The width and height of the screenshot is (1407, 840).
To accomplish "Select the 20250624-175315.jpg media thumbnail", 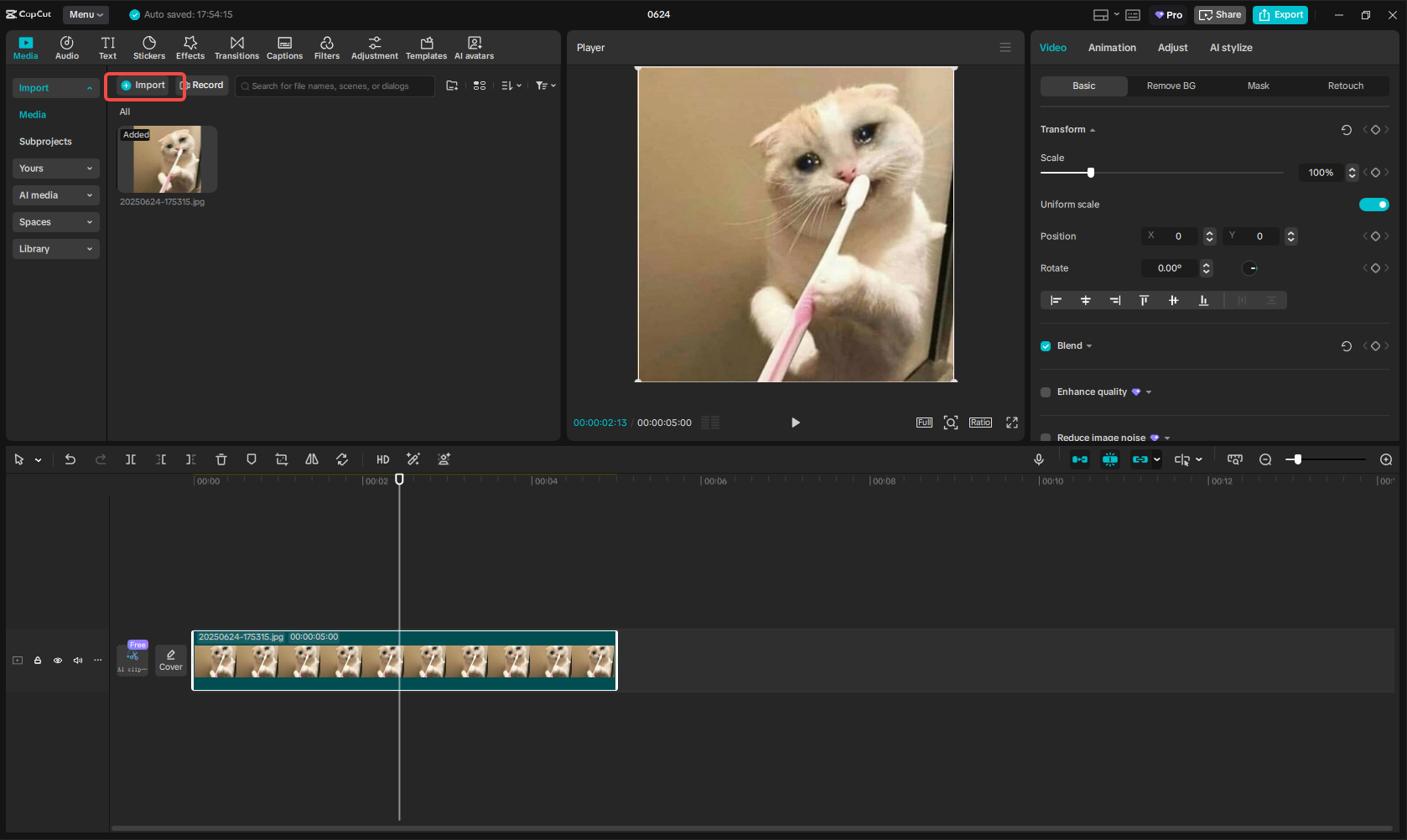I will 166,158.
